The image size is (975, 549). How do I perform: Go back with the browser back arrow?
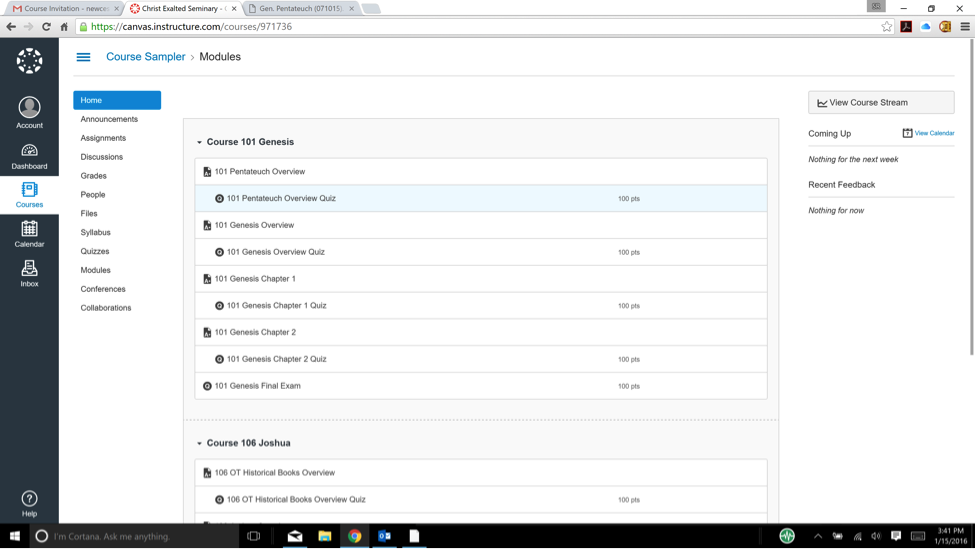click(x=11, y=27)
